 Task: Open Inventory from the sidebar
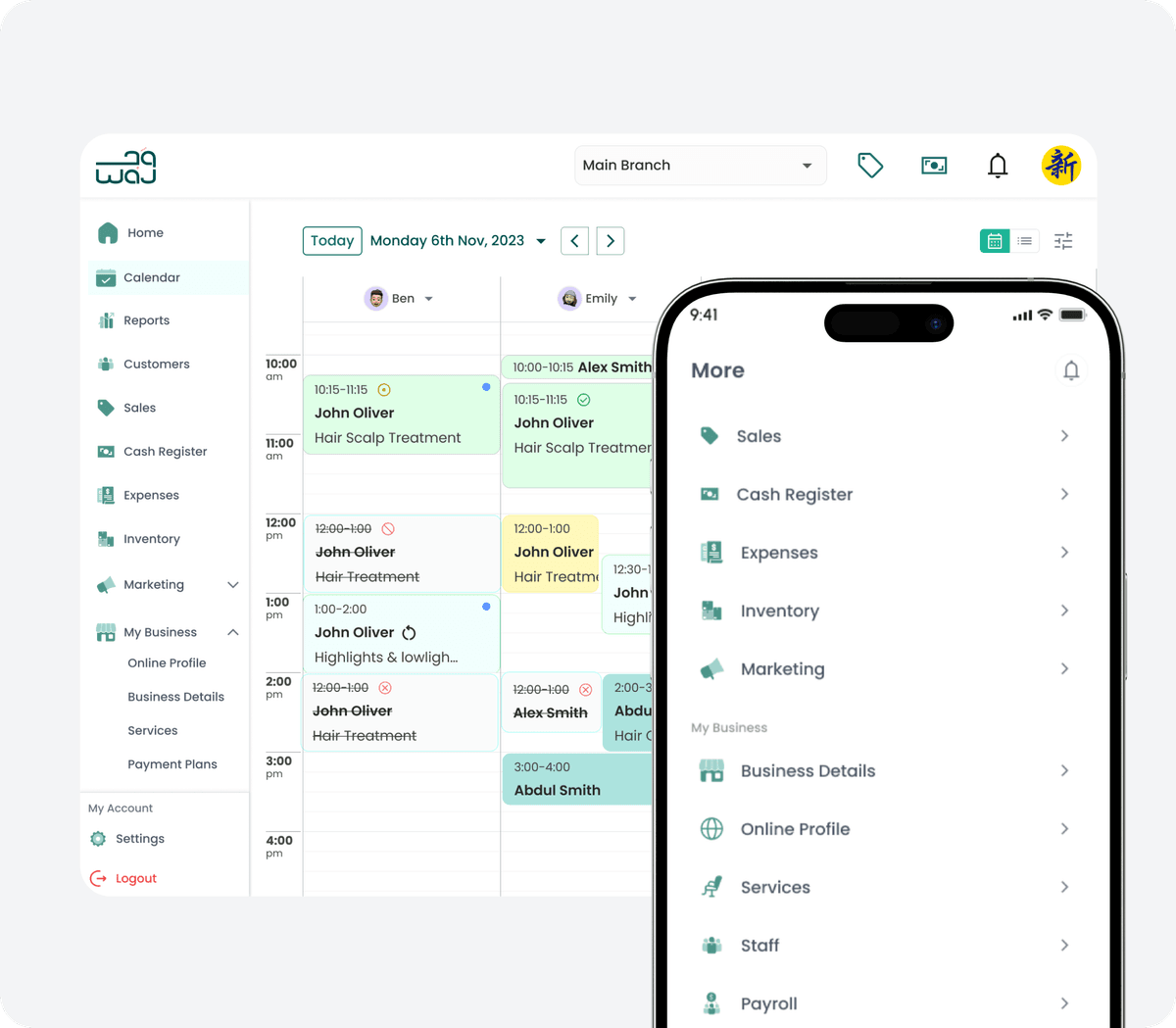coord(155,538)
